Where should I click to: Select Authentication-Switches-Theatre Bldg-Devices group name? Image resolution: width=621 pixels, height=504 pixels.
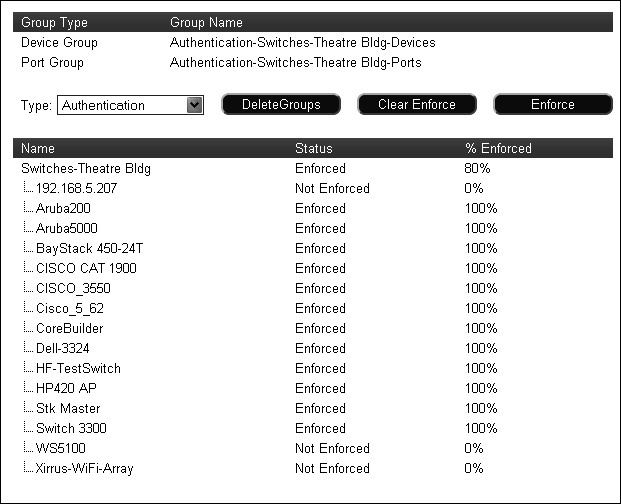click(303, 42)
